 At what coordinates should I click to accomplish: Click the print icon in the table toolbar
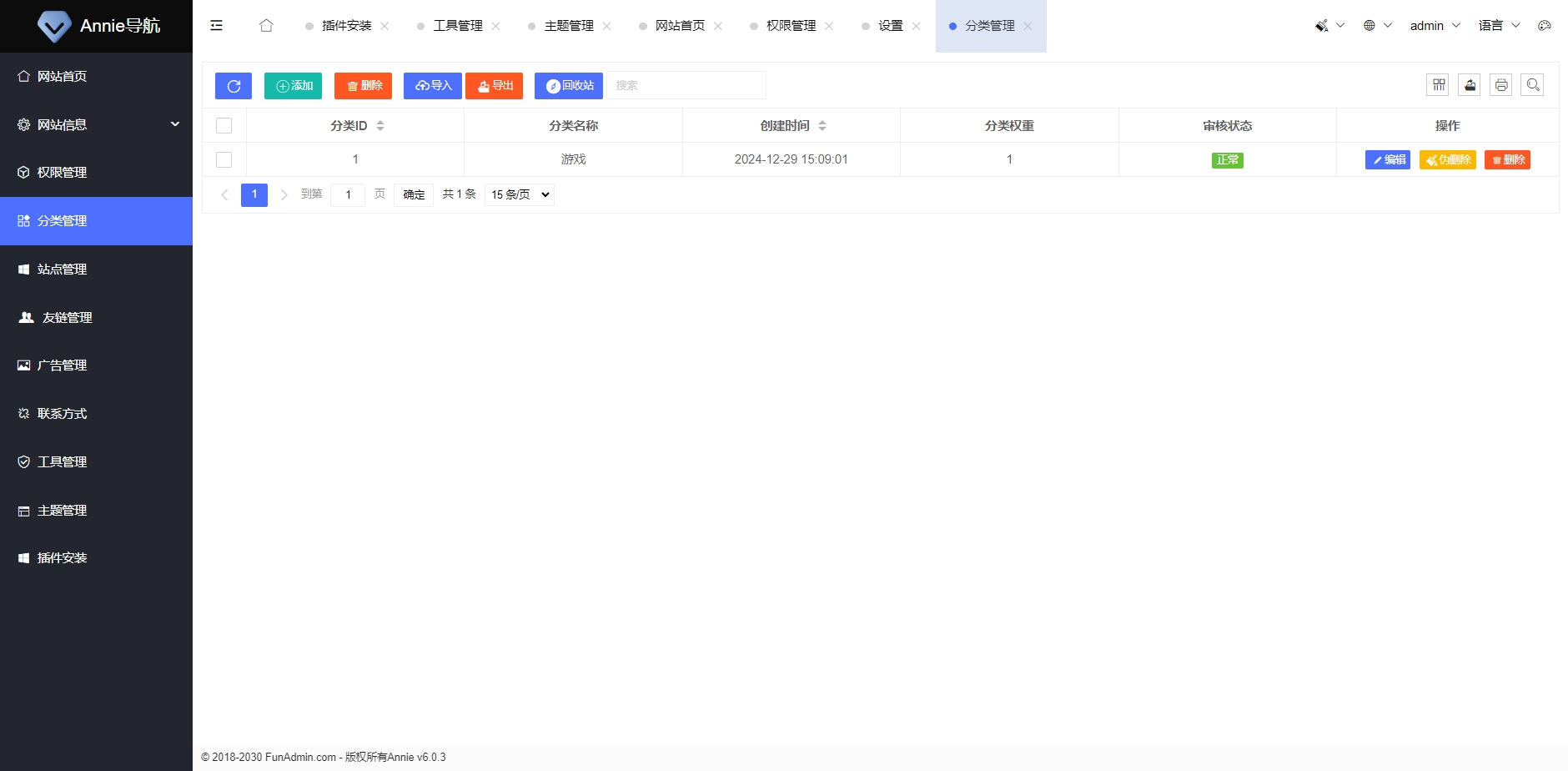[1501, 84]
